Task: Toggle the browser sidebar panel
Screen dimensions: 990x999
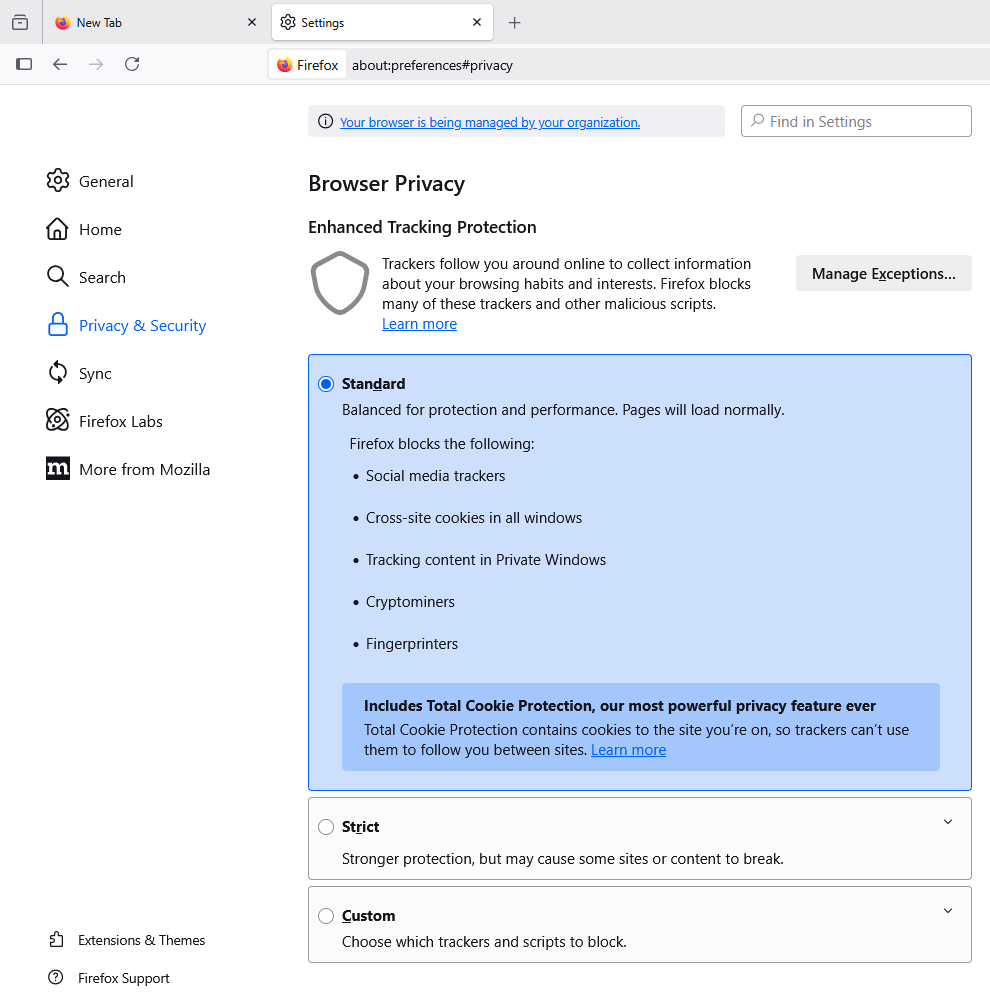Action: coord(24,64)
